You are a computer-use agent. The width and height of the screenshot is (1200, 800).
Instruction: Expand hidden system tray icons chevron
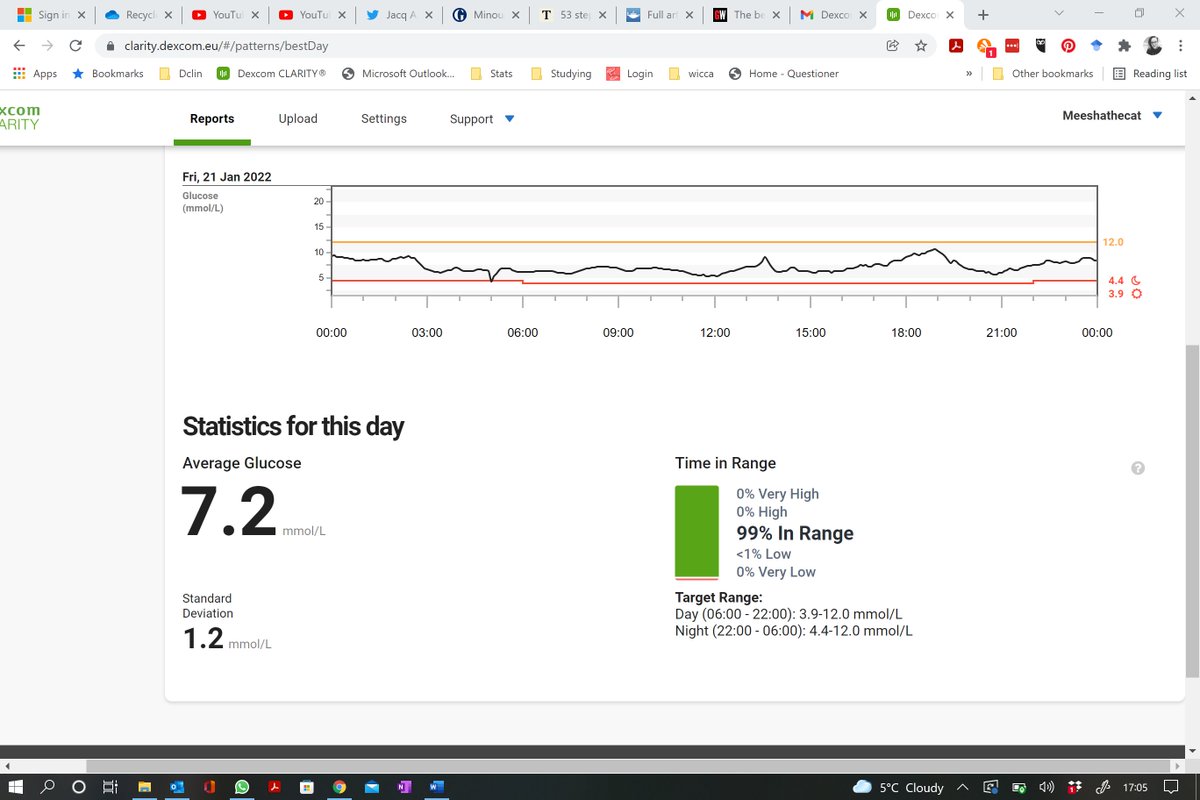click(x=963, y=787)
